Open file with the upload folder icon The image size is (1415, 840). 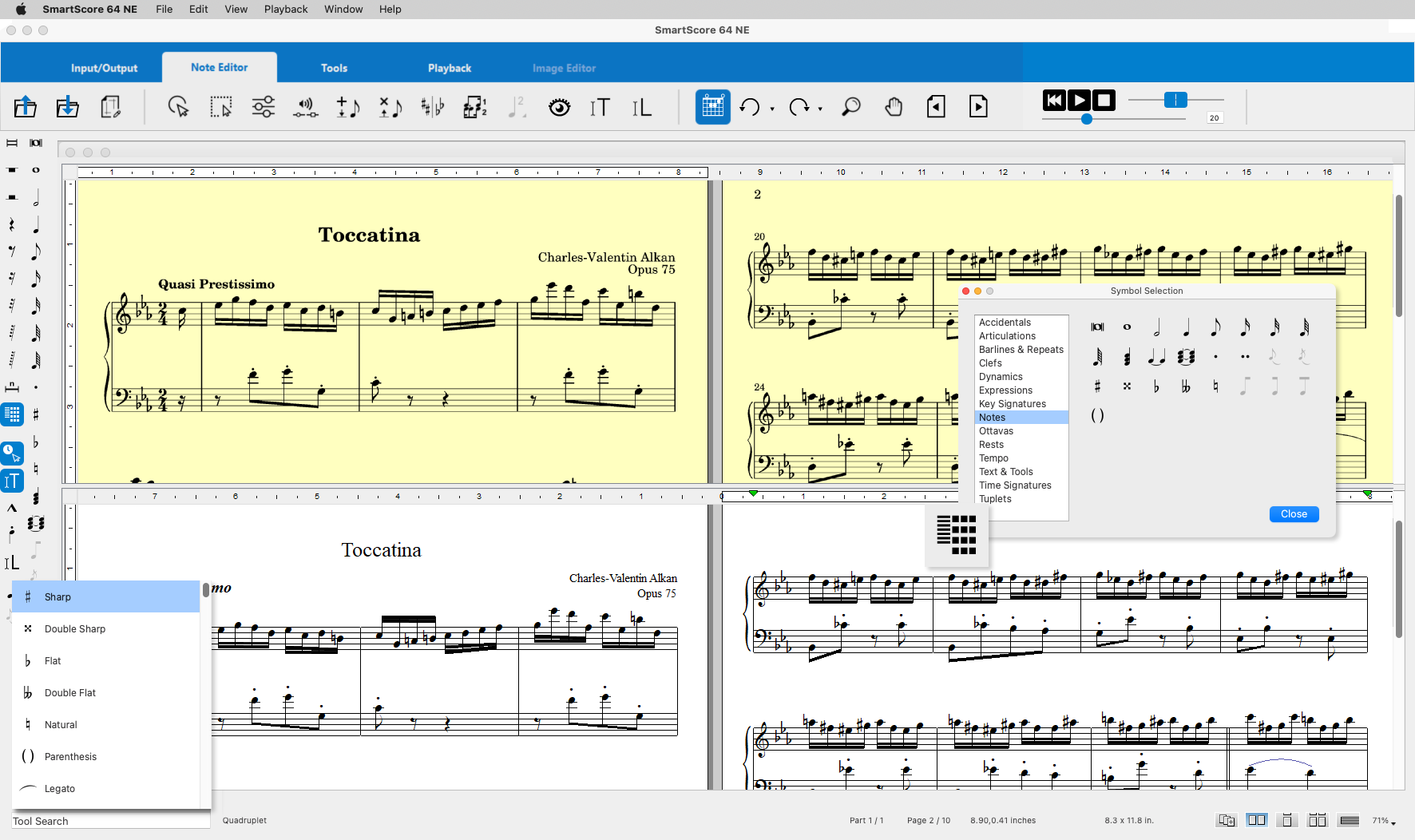click(x=26, y=106)
